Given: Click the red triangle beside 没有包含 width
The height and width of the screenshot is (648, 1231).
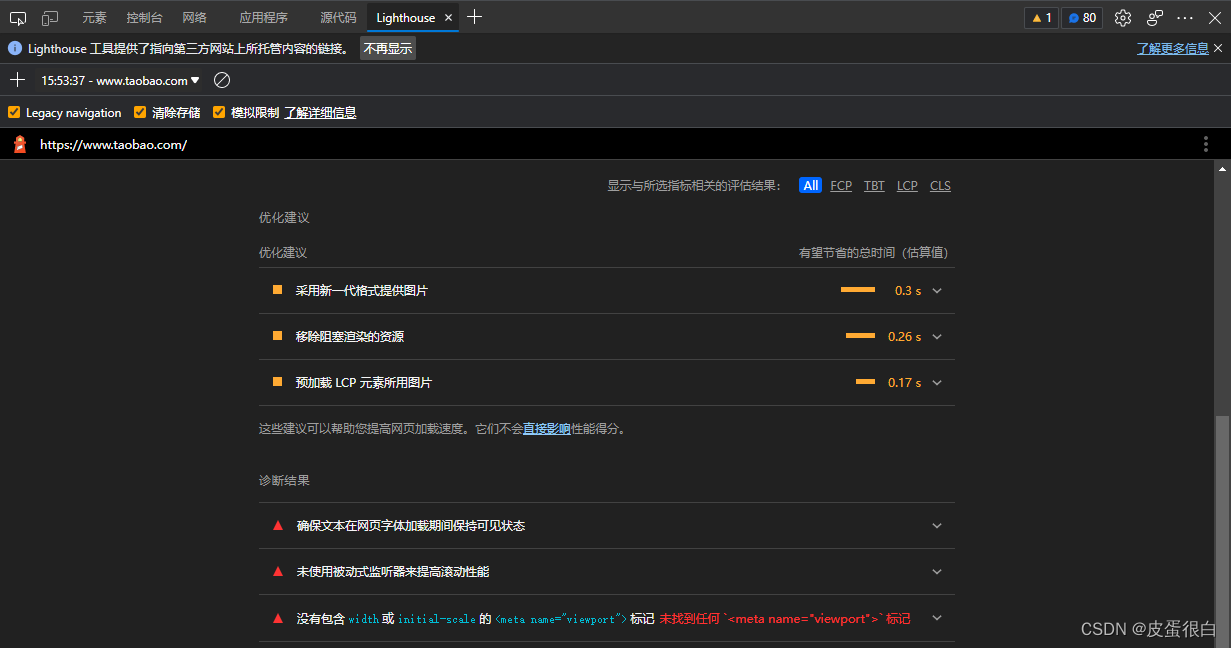Looking at the screenshot, I should [278, 618].
